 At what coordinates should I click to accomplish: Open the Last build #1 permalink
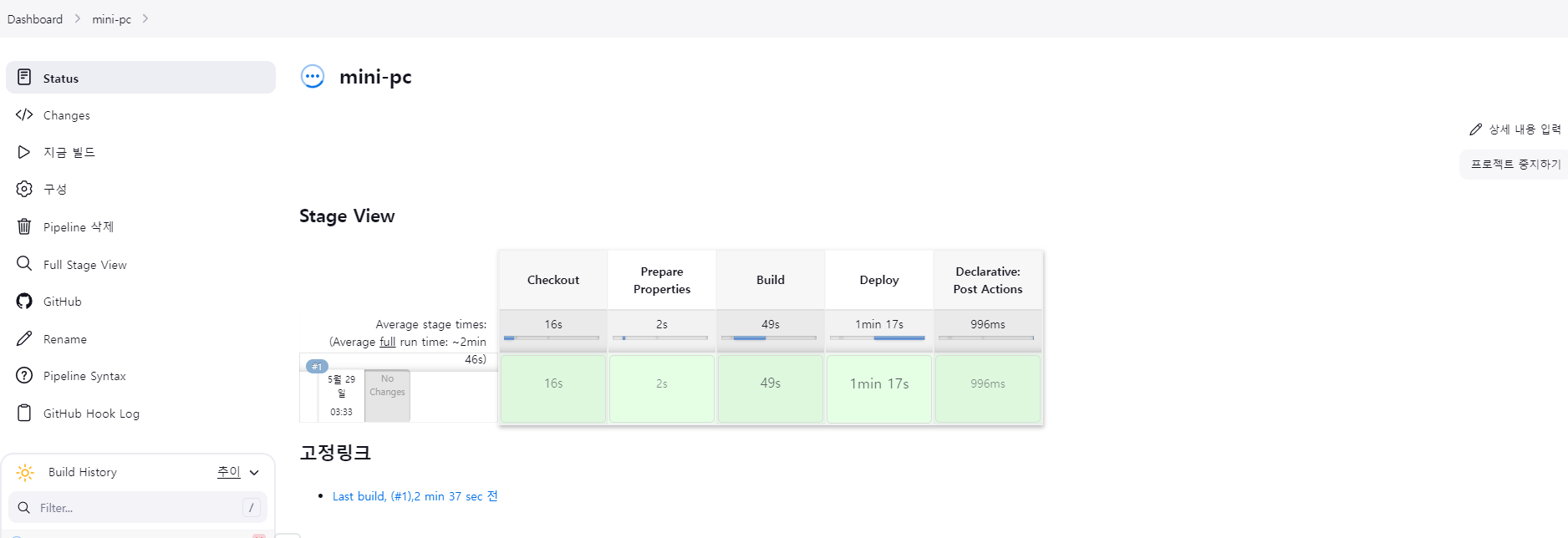click(x=415, y=496)
